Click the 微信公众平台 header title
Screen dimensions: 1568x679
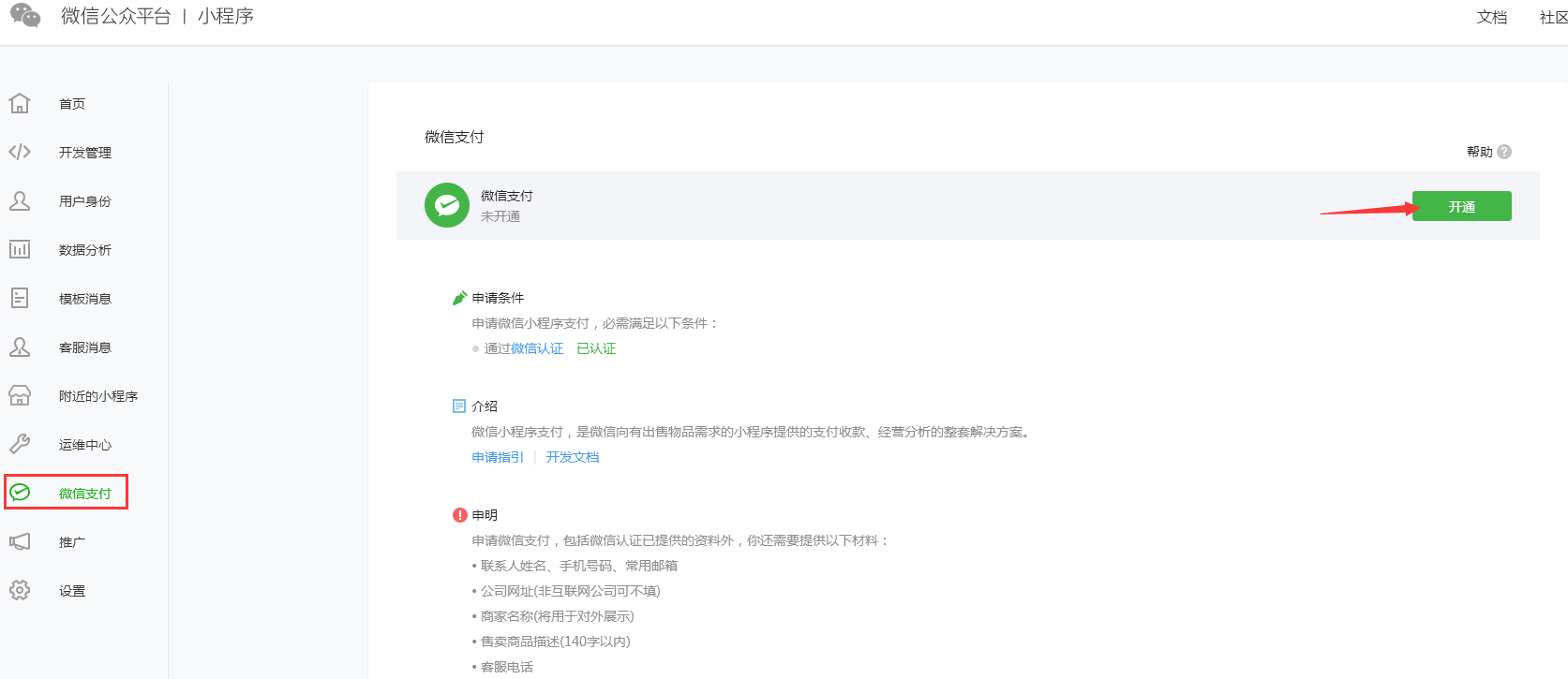tap(116, 16)
